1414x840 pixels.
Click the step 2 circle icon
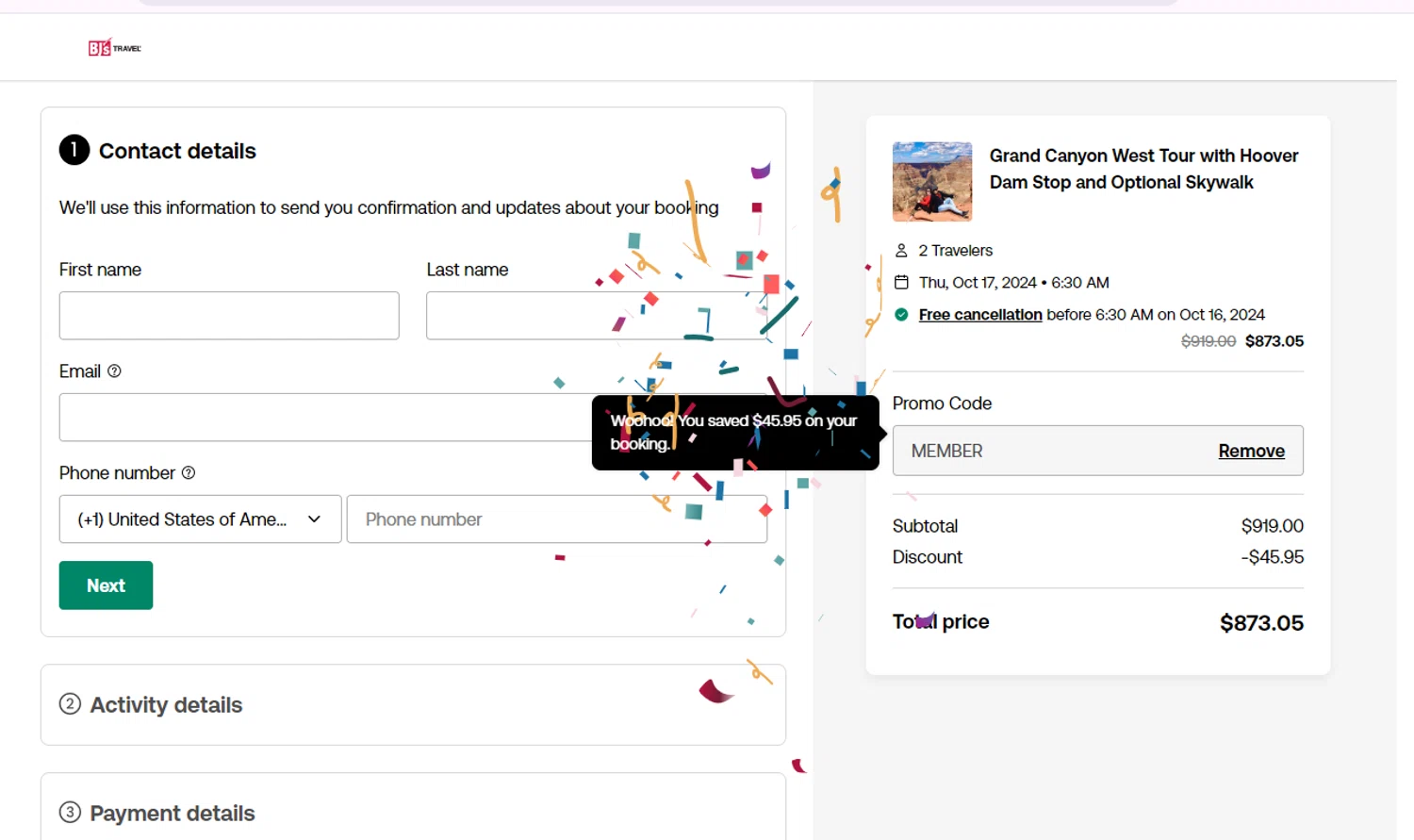(x=70, y=704)
